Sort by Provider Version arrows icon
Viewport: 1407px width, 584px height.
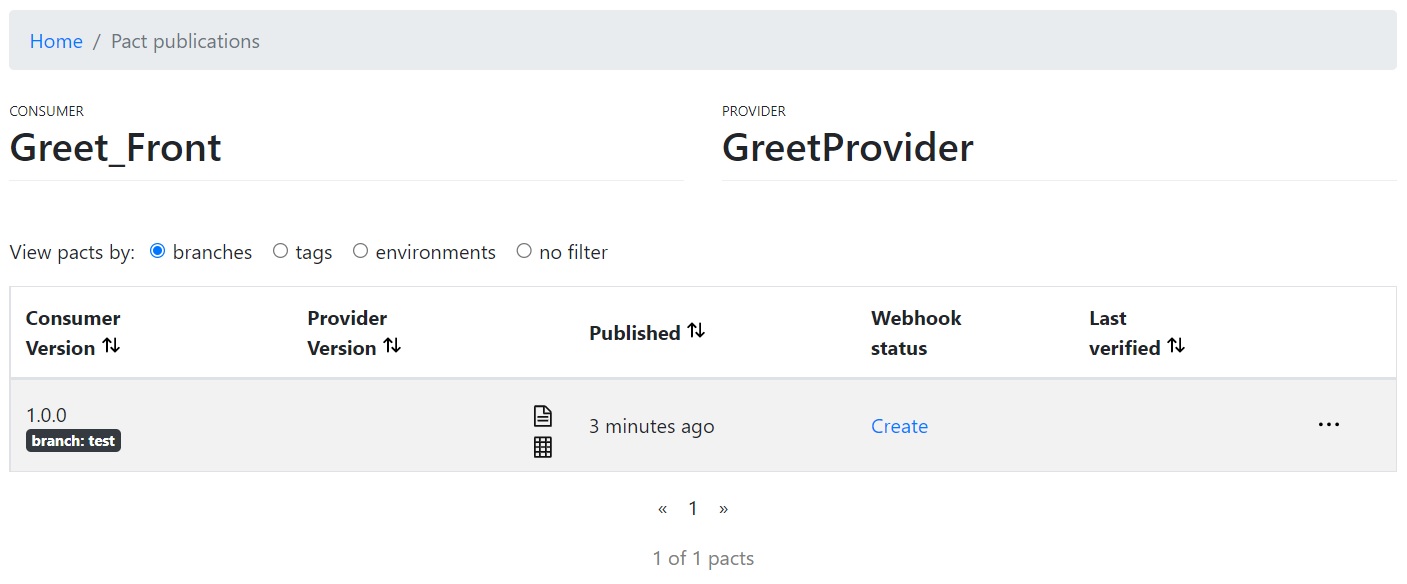(393, 346)
